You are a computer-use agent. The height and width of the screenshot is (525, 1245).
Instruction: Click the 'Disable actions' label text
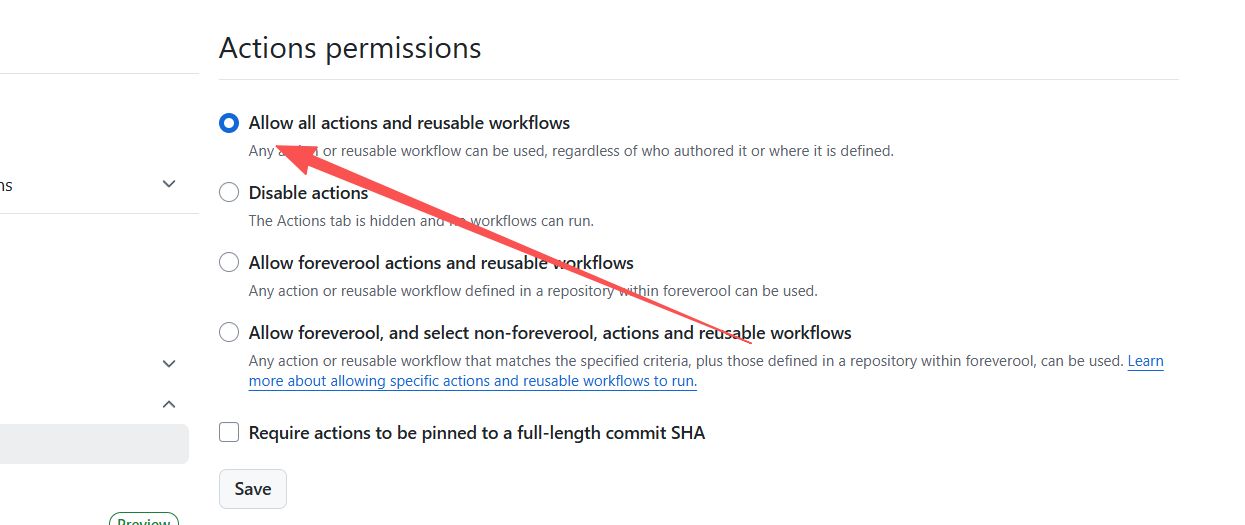pos(308,193)
